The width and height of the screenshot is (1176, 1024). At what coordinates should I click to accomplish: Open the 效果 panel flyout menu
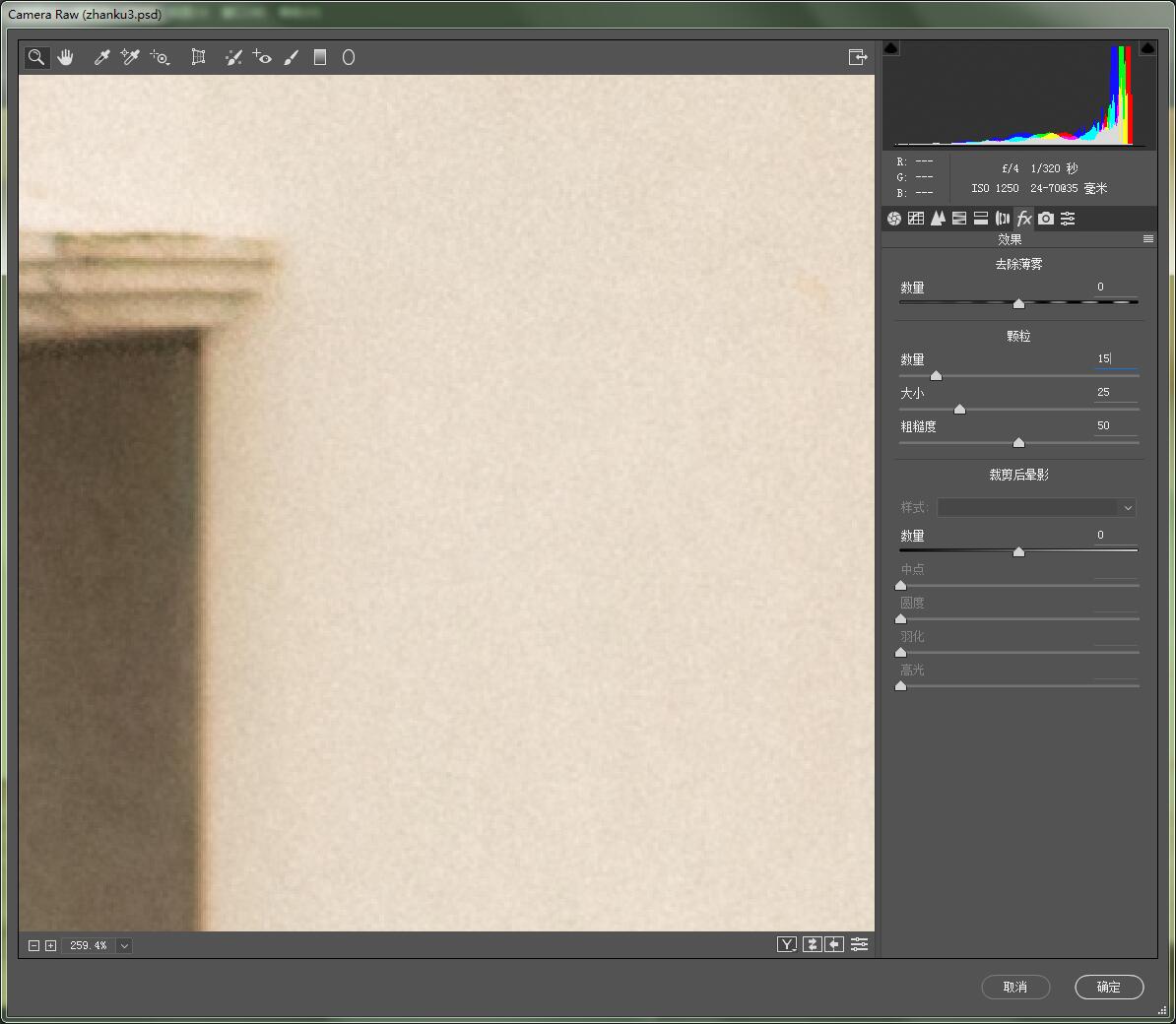tap(1148, 239)
